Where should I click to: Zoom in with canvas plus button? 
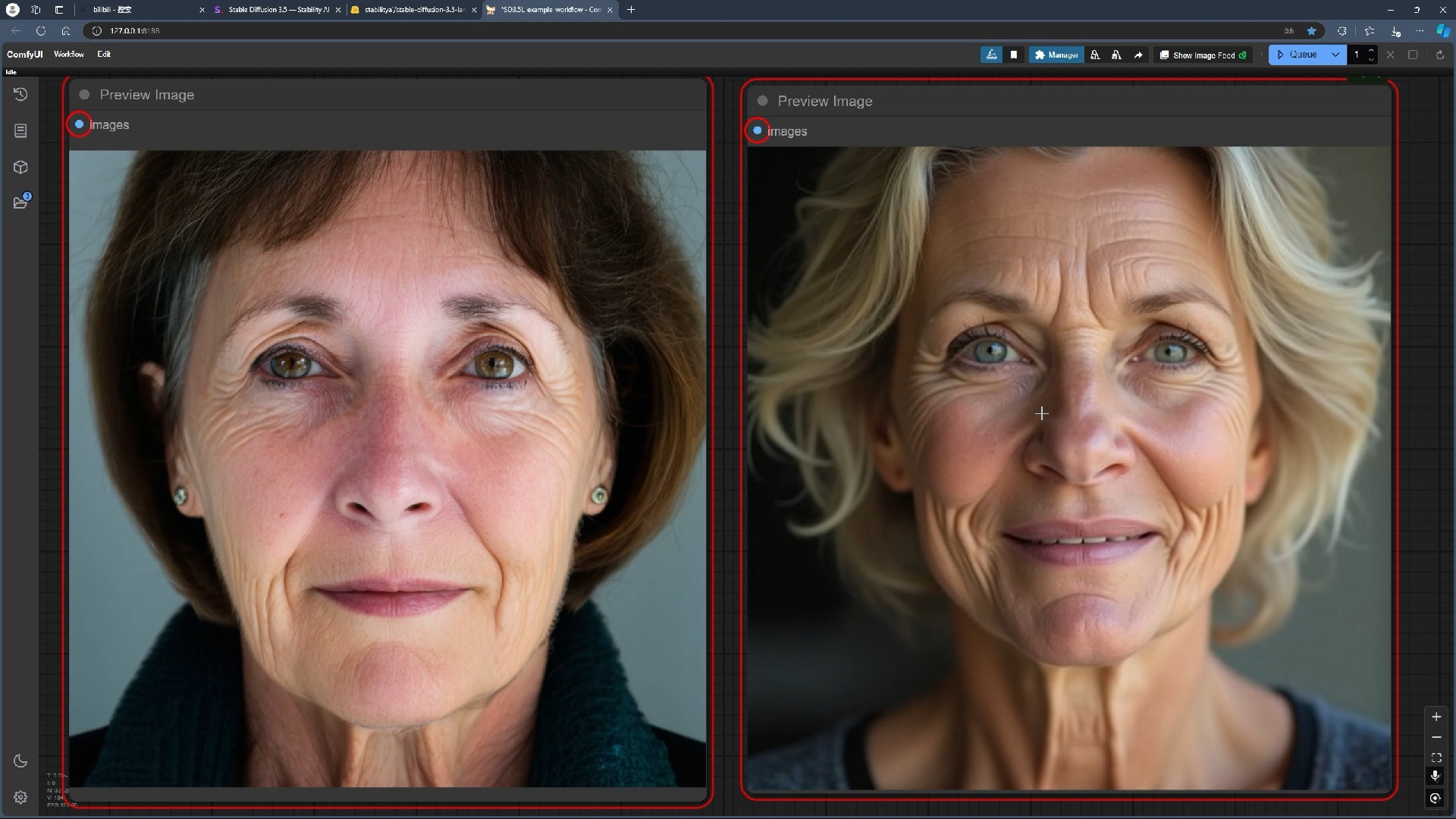[x=1436, y=717]
